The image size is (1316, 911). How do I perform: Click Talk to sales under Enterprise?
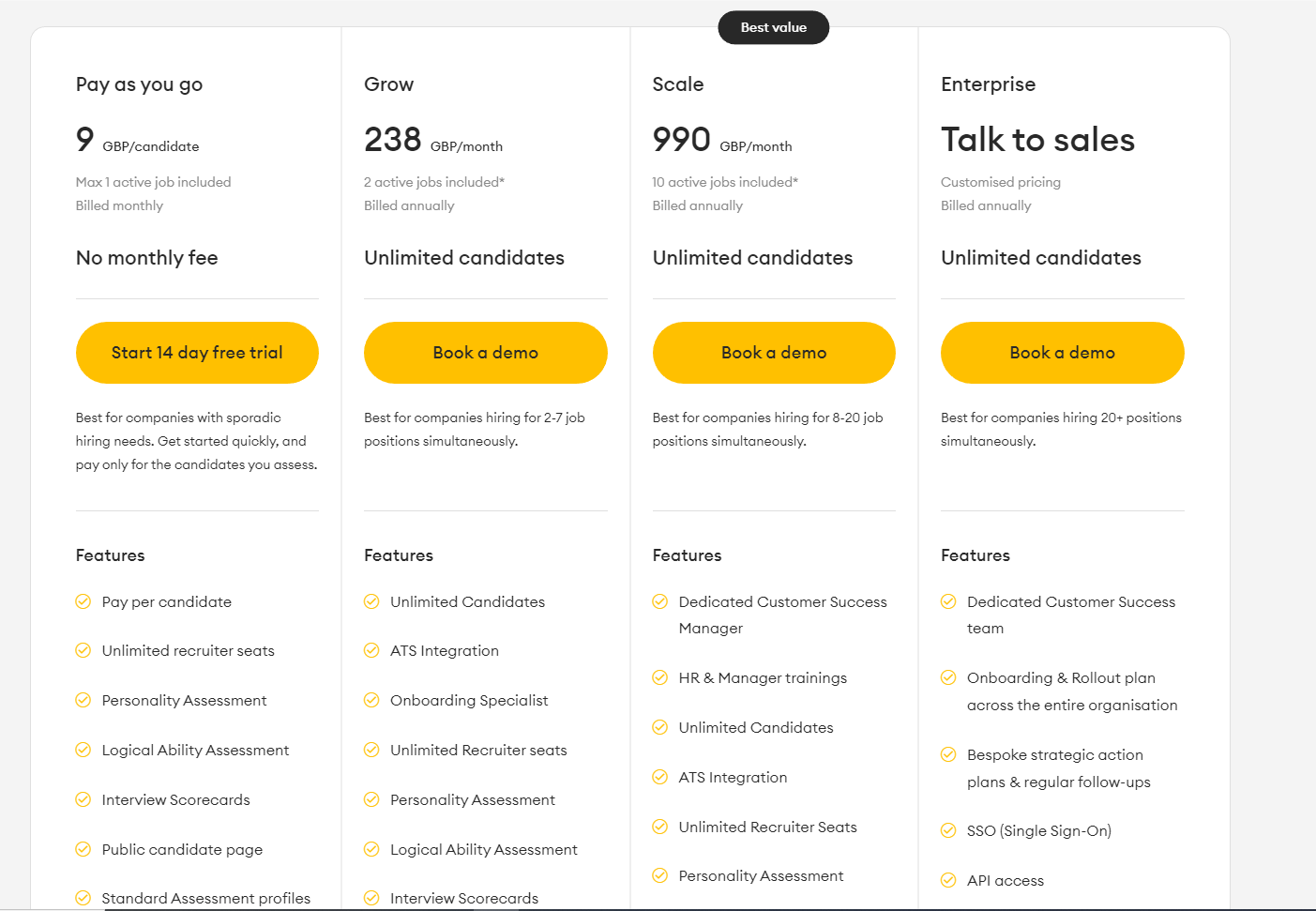click(x=1037, y=139)
